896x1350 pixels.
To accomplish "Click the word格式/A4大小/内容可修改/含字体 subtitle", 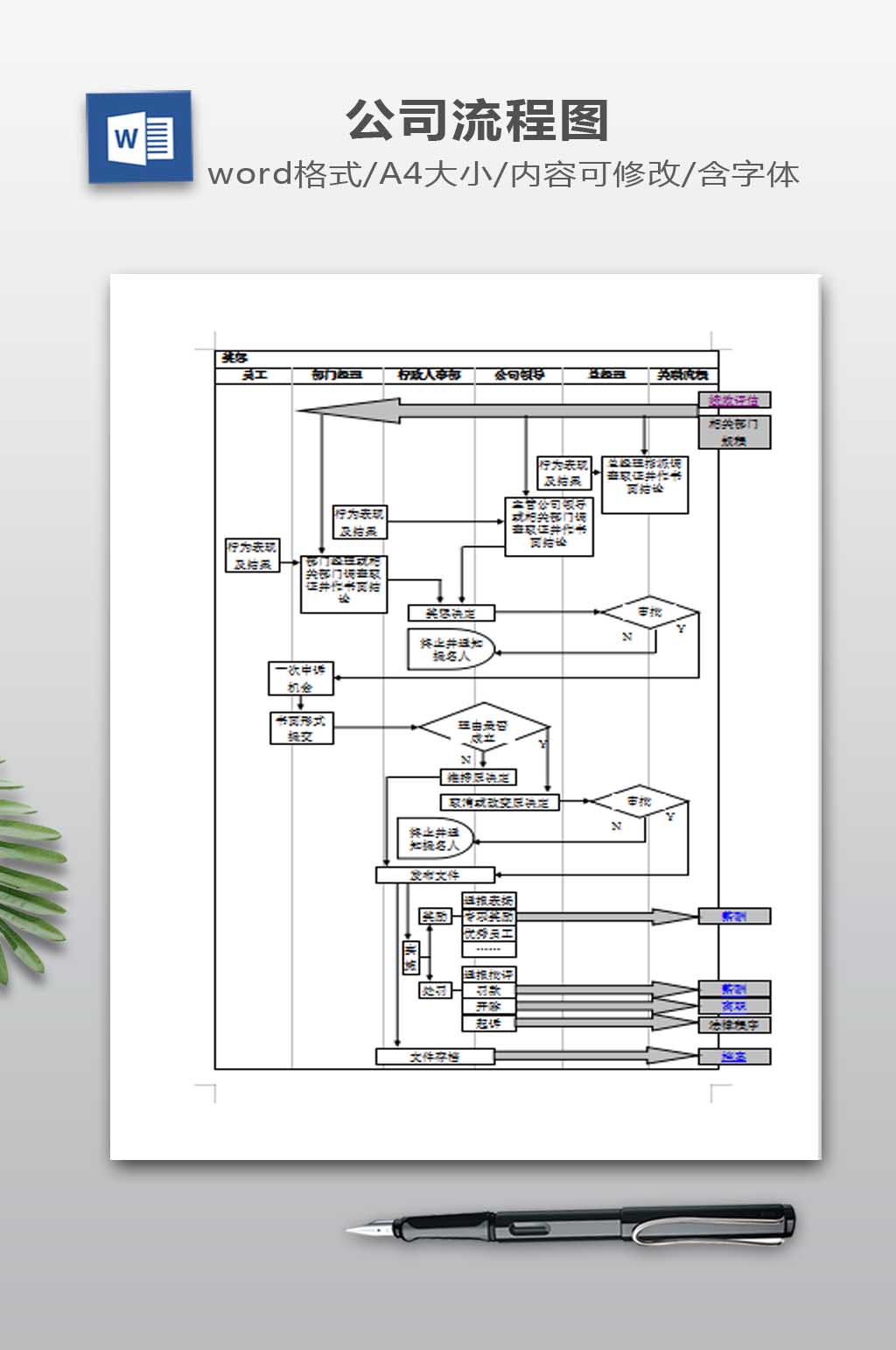I will coord(504,174).
